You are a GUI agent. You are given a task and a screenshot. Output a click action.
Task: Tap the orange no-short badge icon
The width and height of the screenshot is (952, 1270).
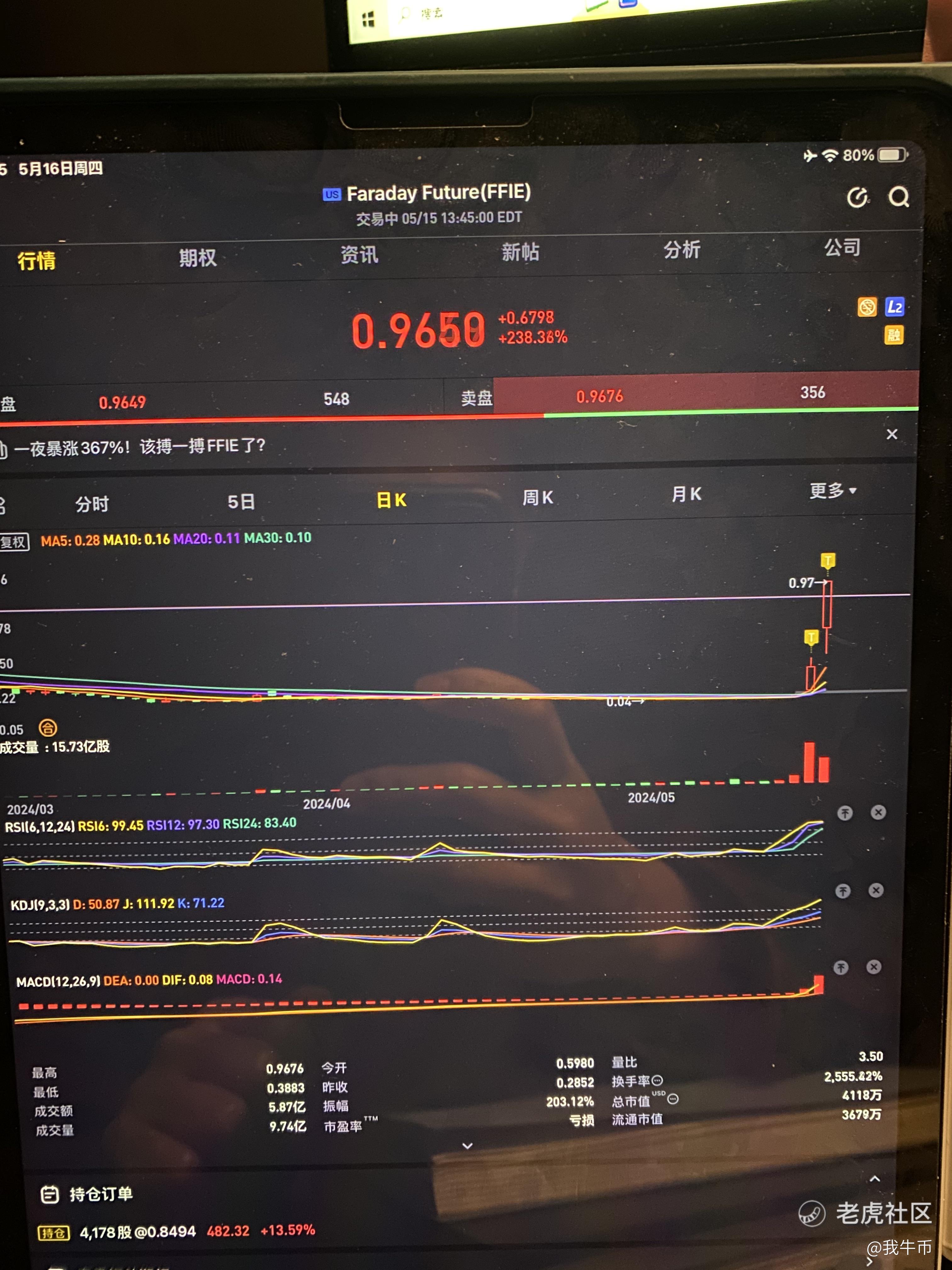click(867, 306)
